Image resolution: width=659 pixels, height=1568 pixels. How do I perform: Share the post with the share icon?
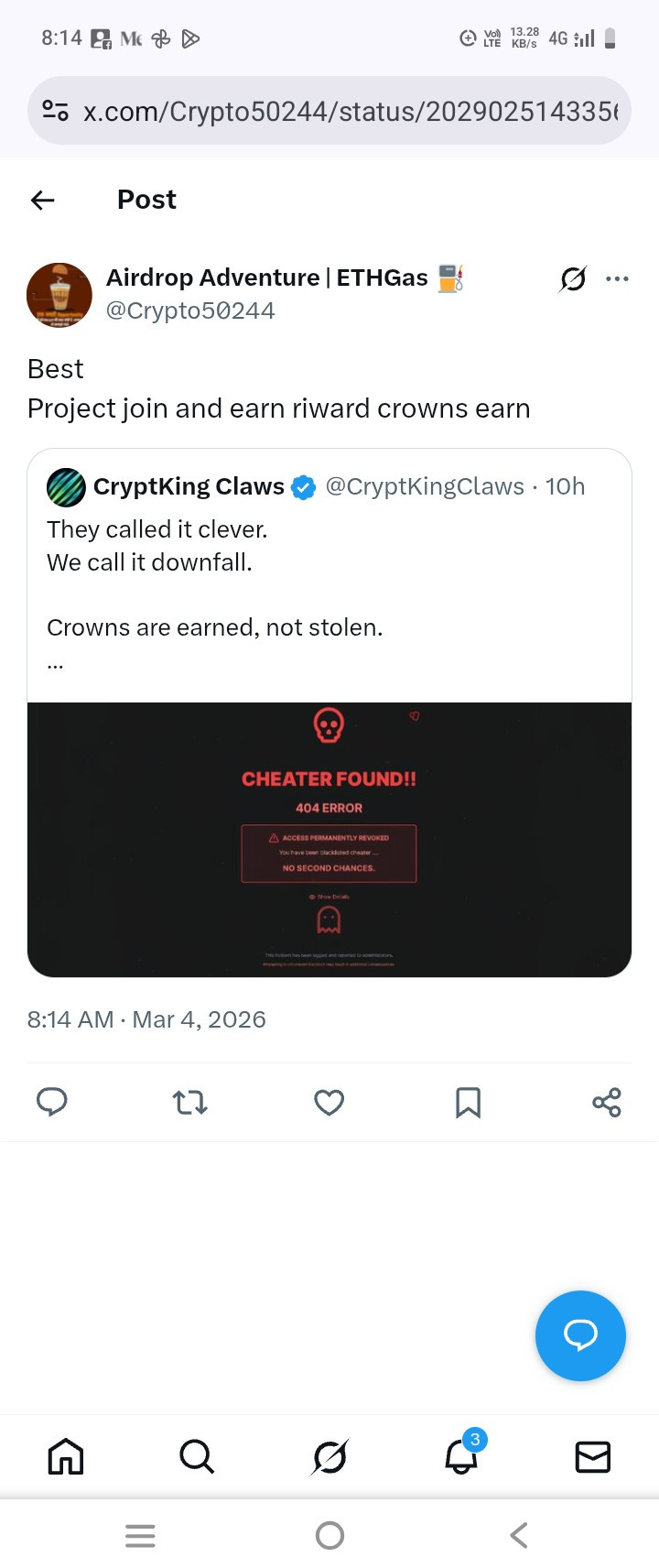point(606,1102)
